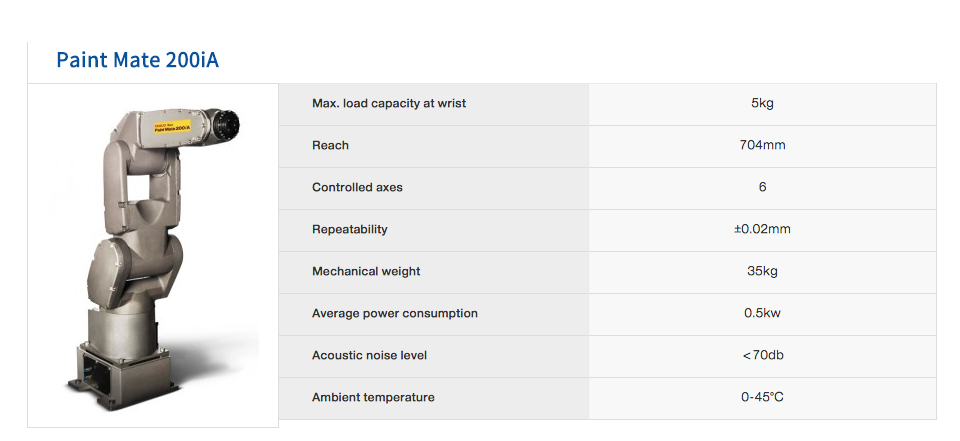The image size is (960, 441).
Task: Select the 35kg weight value
Action: (x=762, y=271)
